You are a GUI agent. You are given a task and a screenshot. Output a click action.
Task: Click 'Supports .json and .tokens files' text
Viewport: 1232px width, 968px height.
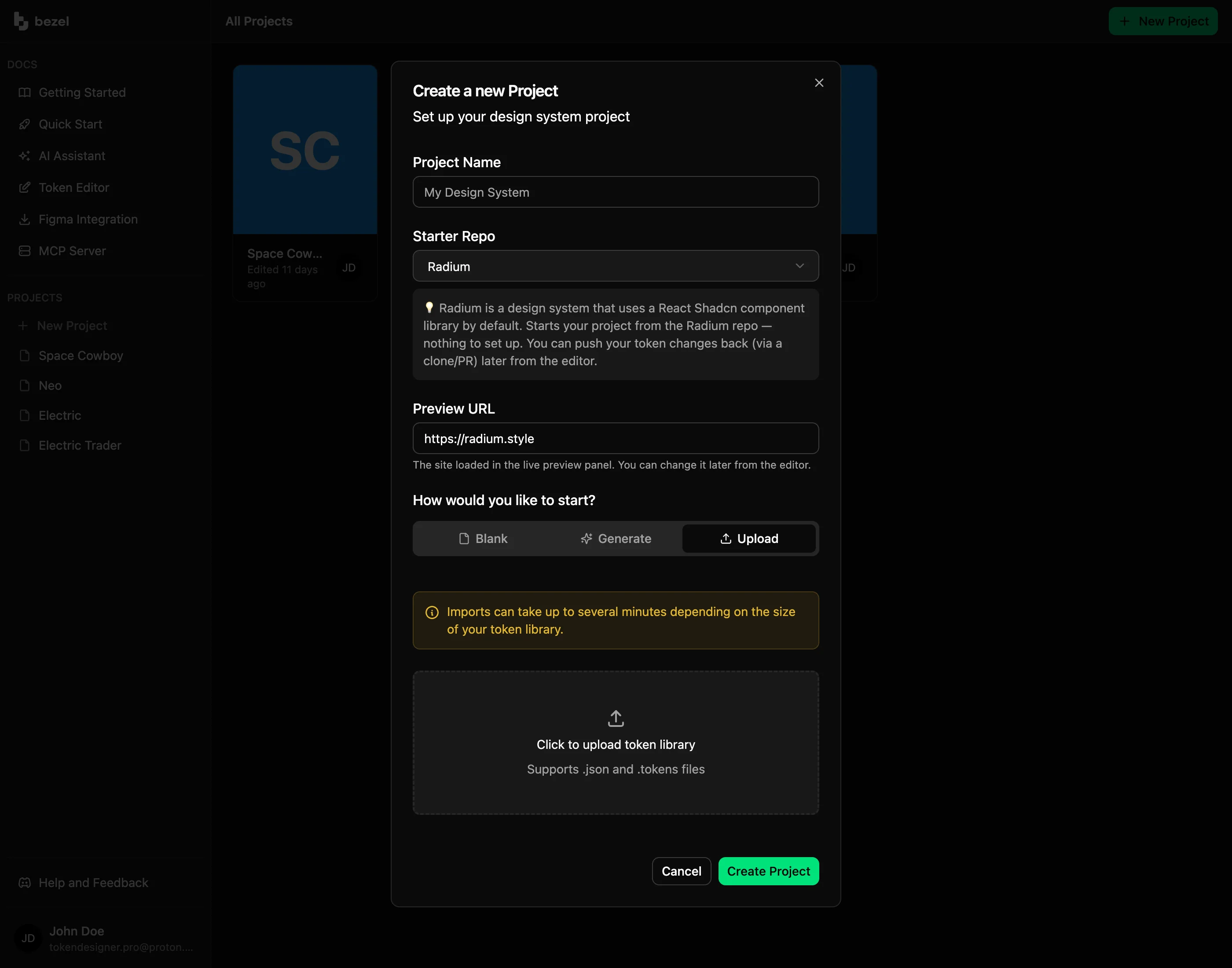coord(616,769)
